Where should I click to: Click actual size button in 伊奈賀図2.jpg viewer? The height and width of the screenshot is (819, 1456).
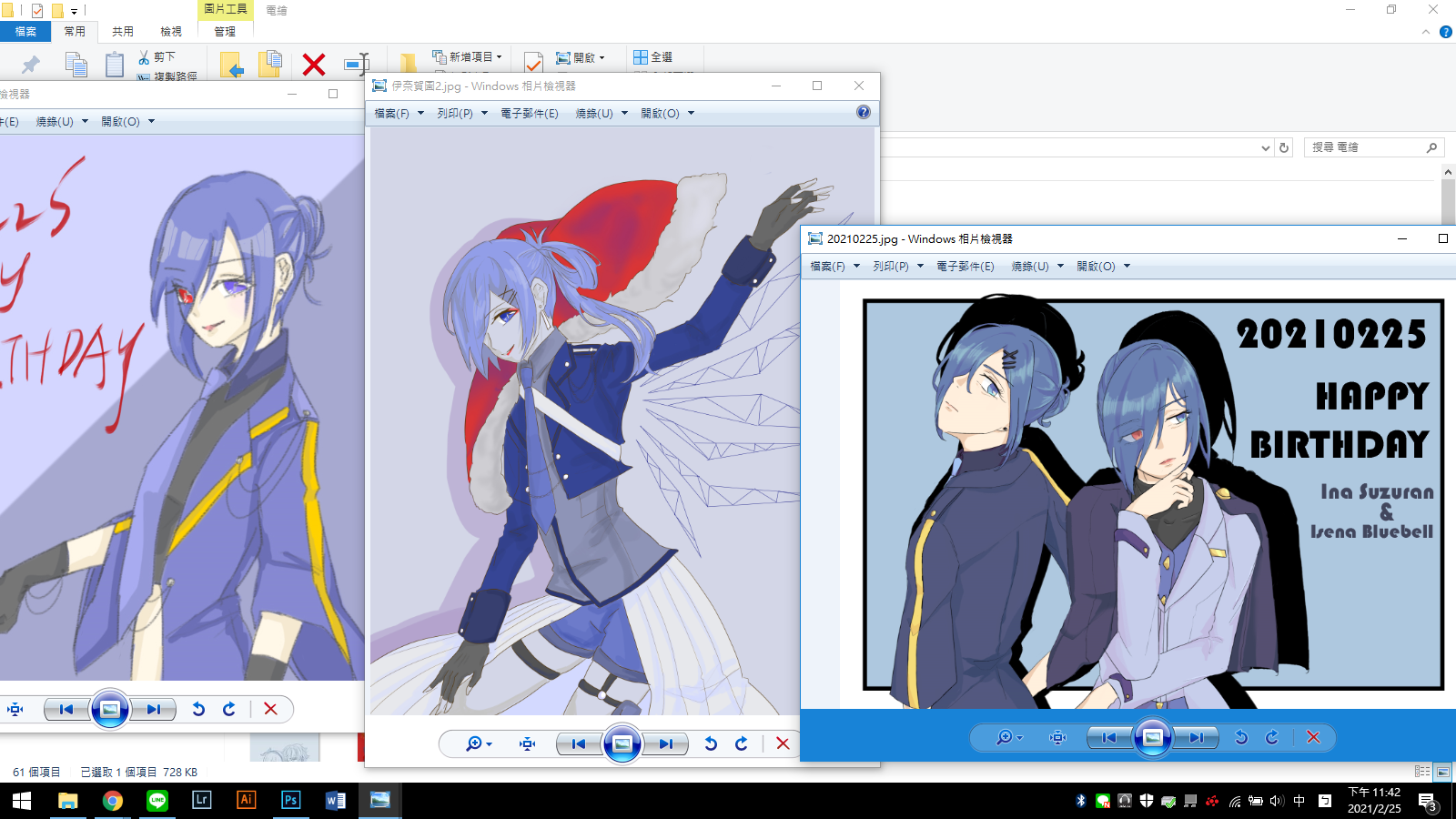tap(527, 743)
